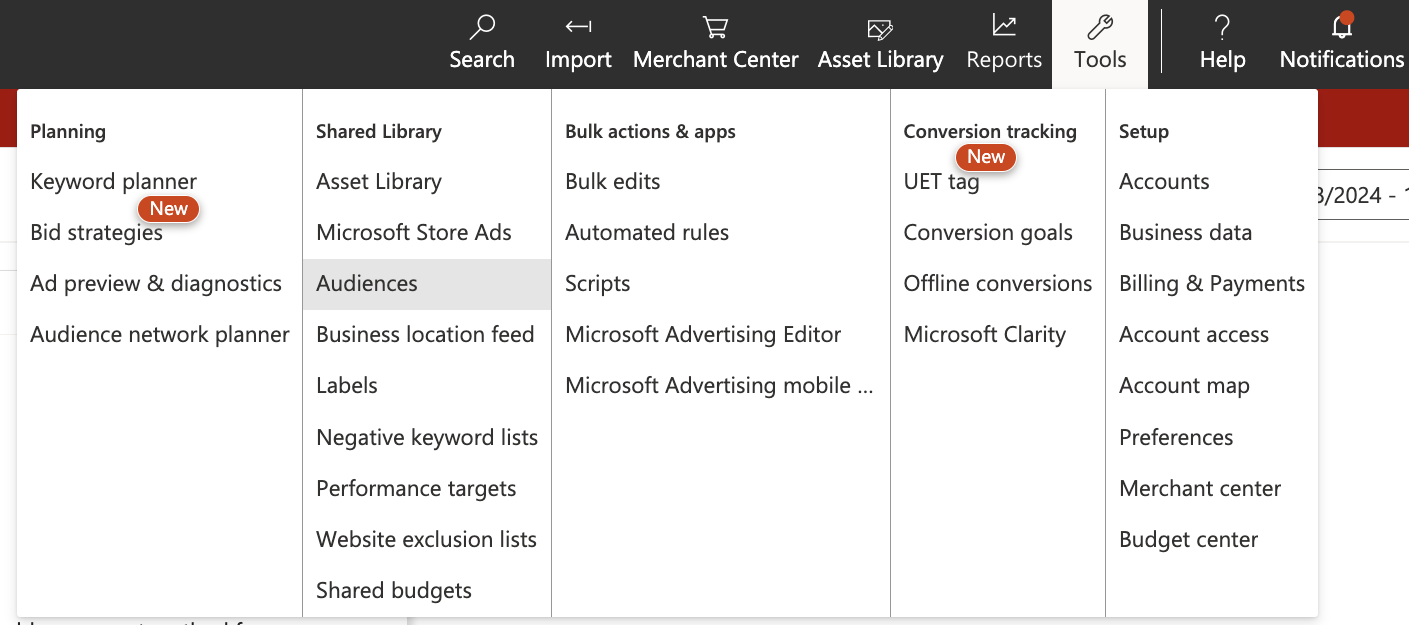
Task: Open Microsoft Advertising Editor
Action: coord(703,334)
